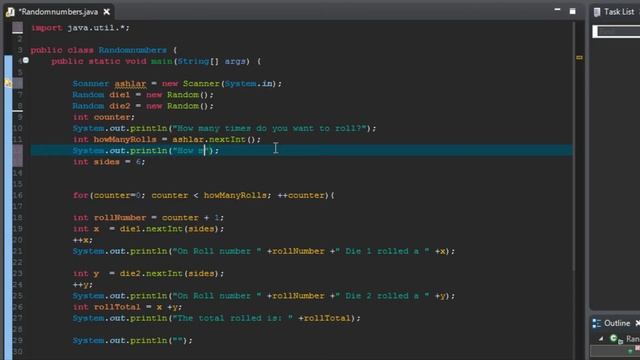The width and height of the screenshot is (640, 360).
Task: Click the overview ruler warning marker
Action: click(x=579, y=58)
